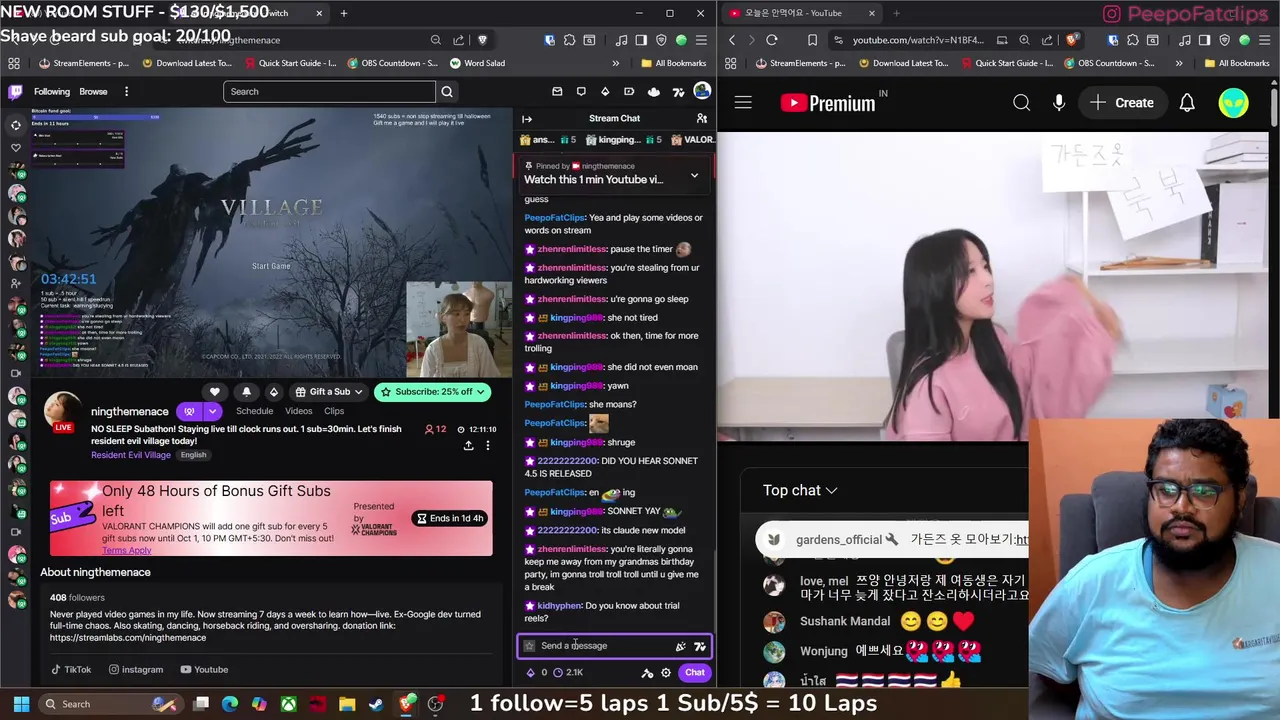Screen dimensions: 1280x720
Task: Click the Twitch logo home icon
Action: point(16,91)
